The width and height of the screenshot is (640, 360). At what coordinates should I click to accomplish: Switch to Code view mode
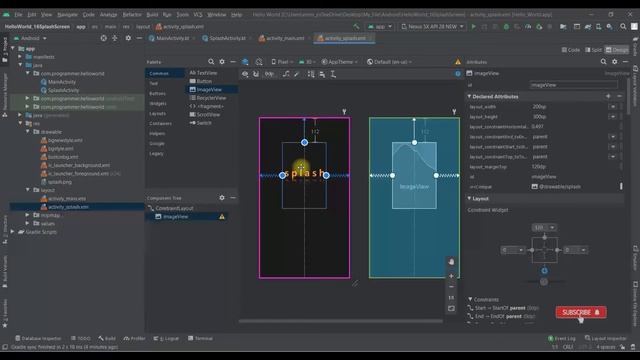[x=571, y=50]
